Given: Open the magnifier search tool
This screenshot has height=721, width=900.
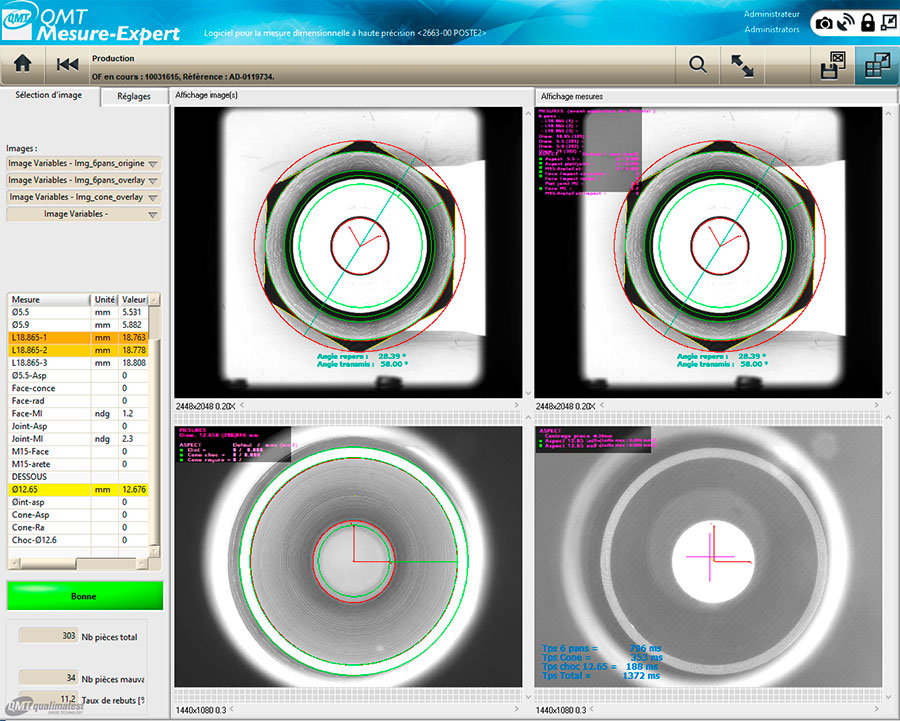Looking at the screenshot, I should point(698,65).
